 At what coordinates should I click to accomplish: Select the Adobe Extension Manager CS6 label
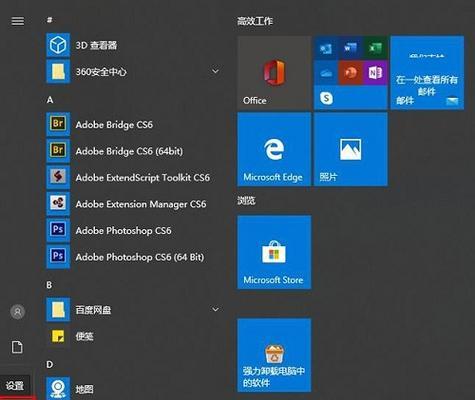pyautogui.click(x=141, y=204)
